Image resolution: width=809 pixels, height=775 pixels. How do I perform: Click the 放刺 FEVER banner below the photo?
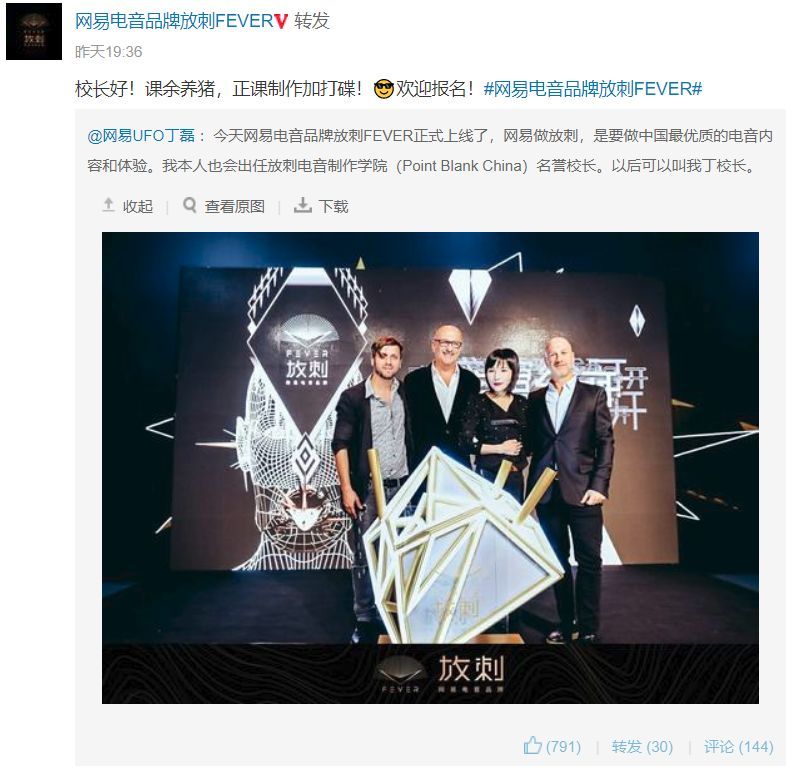[430, 674]
